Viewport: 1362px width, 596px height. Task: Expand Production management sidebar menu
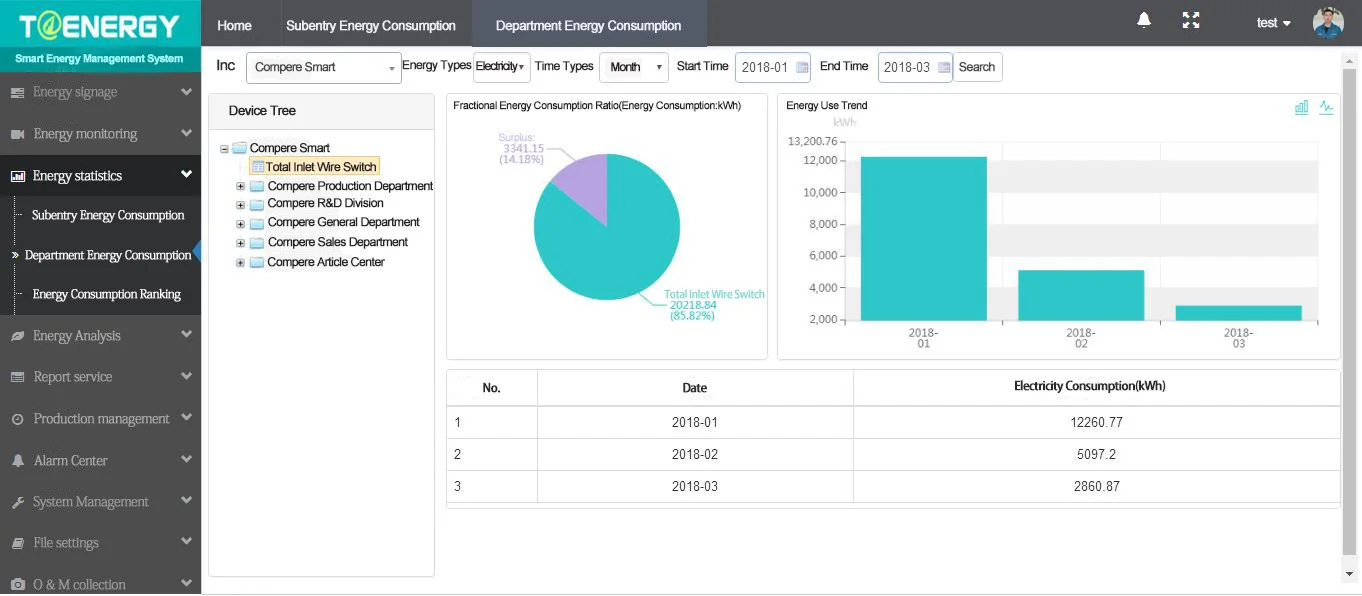point(100,418)
